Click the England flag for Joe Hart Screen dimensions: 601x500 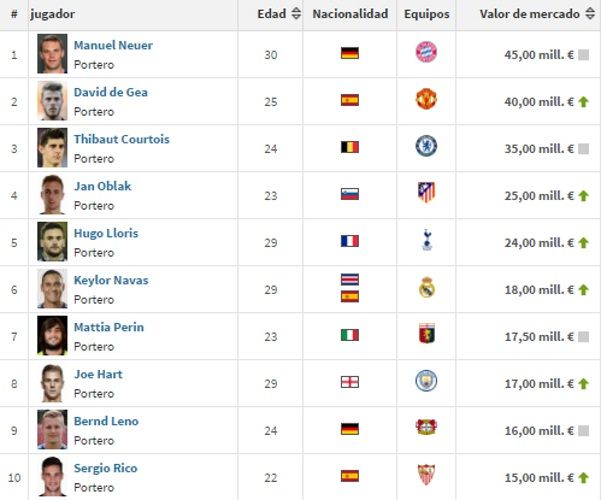(349, 381)
